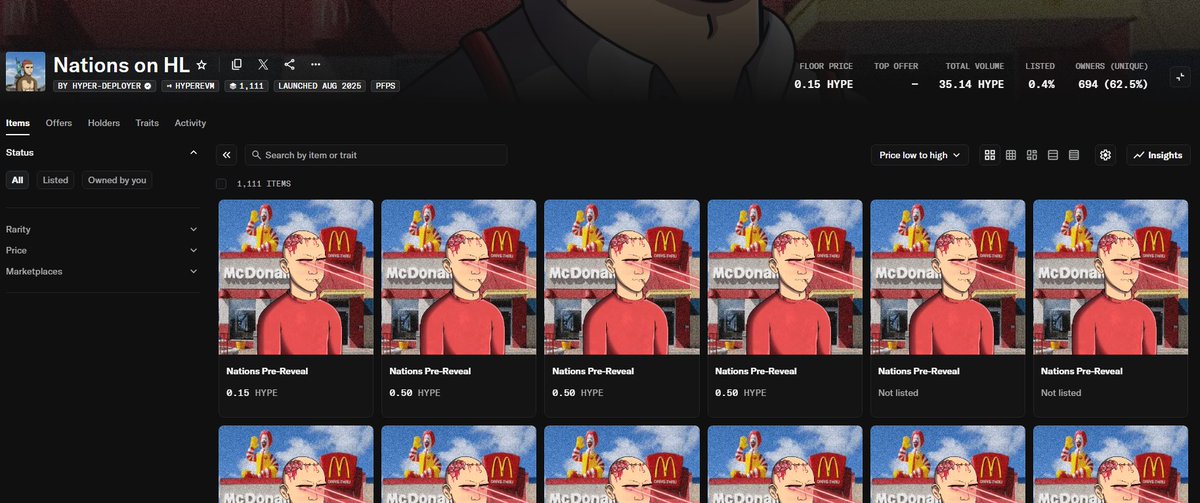The width and height of the screenshot is (1200, 503).
Task: Click the 1,111 ITEMS count text
Action: point(264,184)
